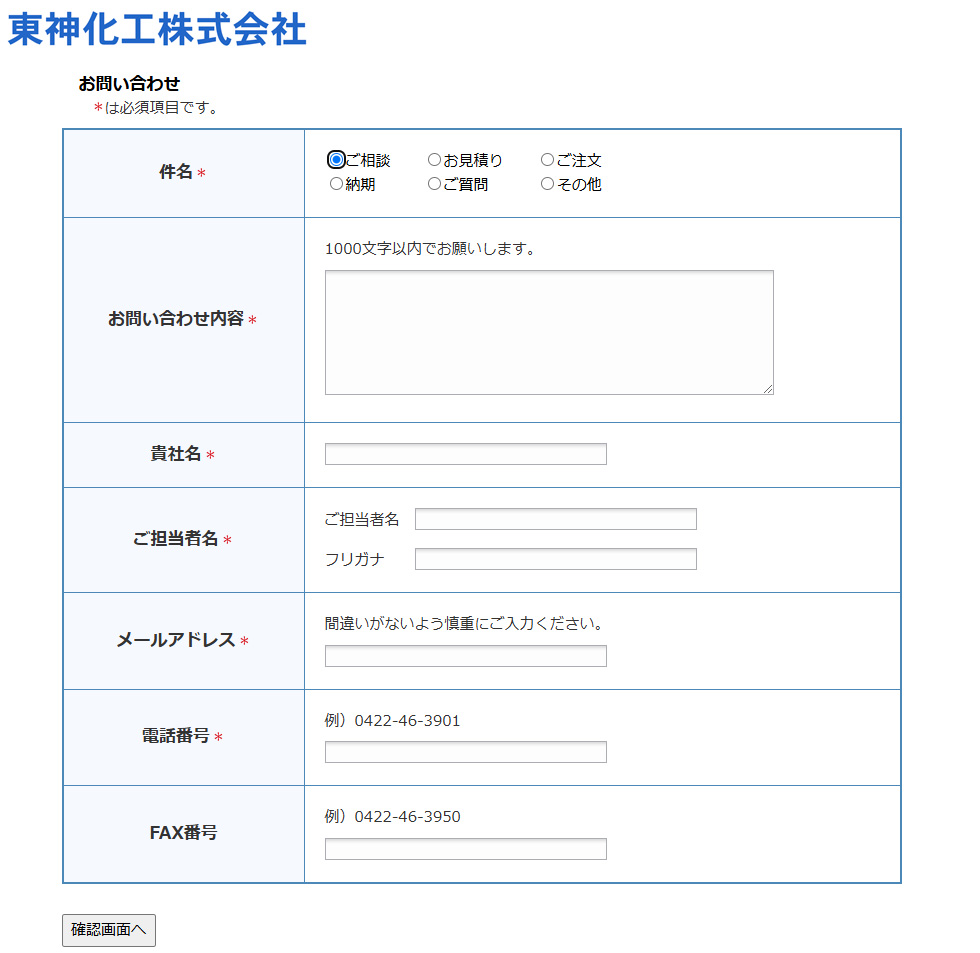Viewport: 980px width, 953px height.
Task: Click the 東神化工株式会社 heading
Action: [x=157, y=29]
